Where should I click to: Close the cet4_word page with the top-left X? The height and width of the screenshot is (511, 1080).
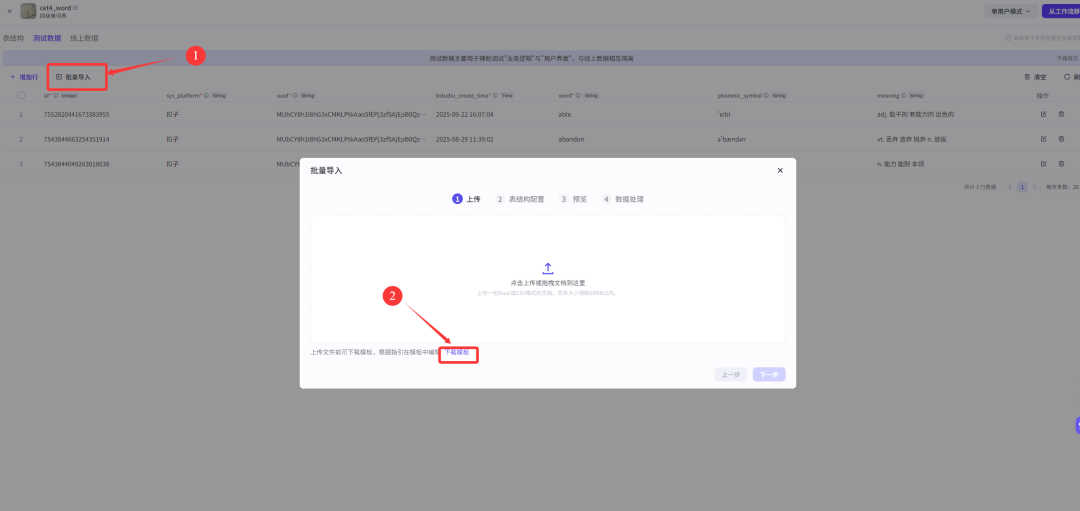click(9, 10)
